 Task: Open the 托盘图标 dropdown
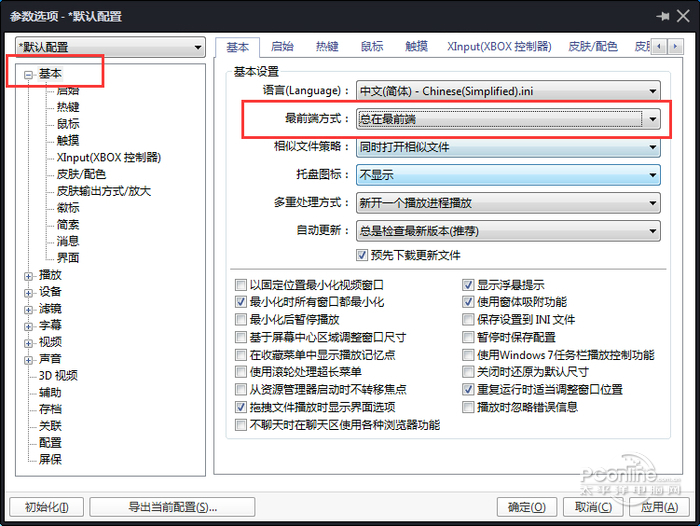coord(508,175)
